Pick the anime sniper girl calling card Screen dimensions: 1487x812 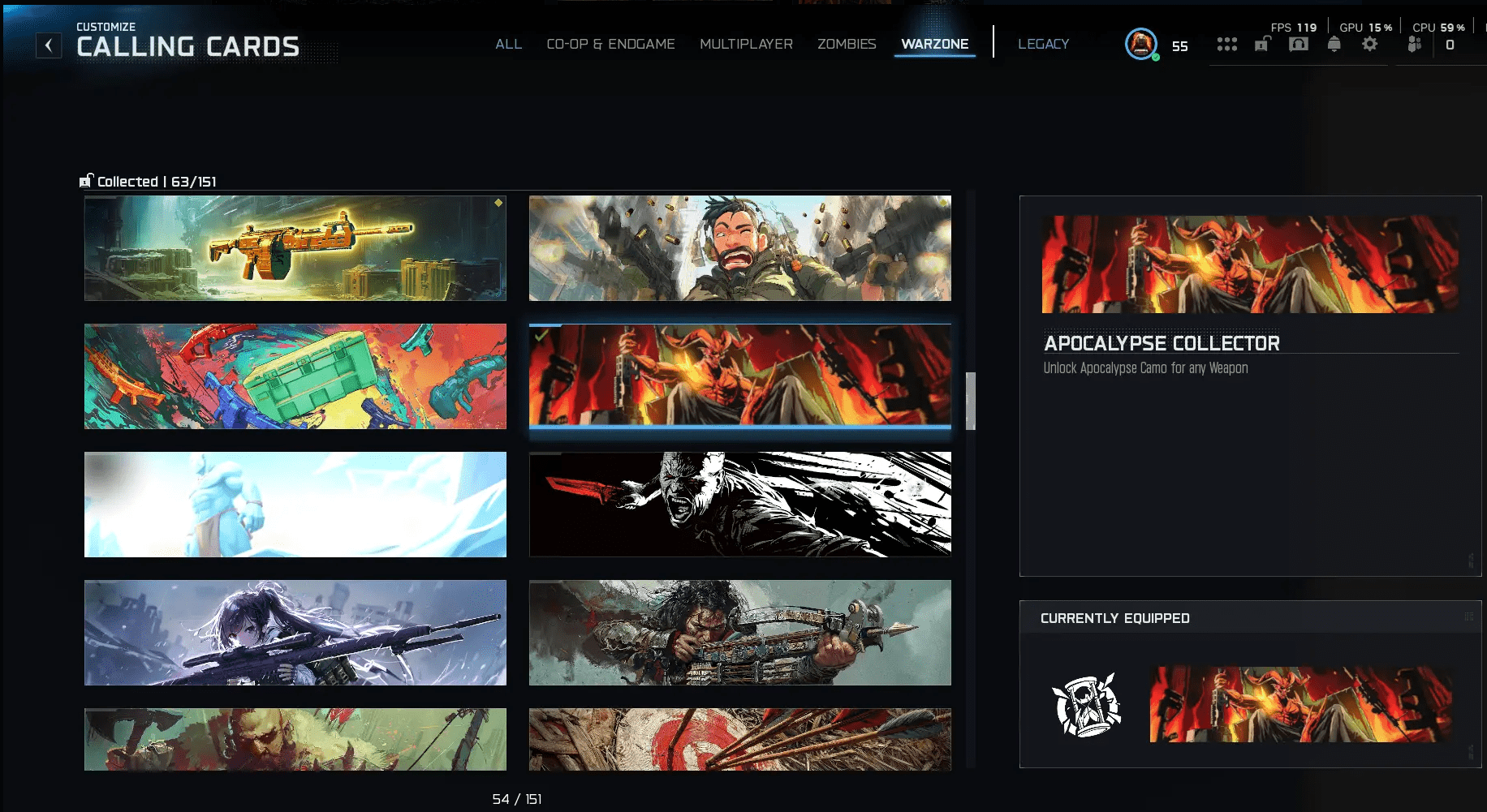click(x=295, y=633)
